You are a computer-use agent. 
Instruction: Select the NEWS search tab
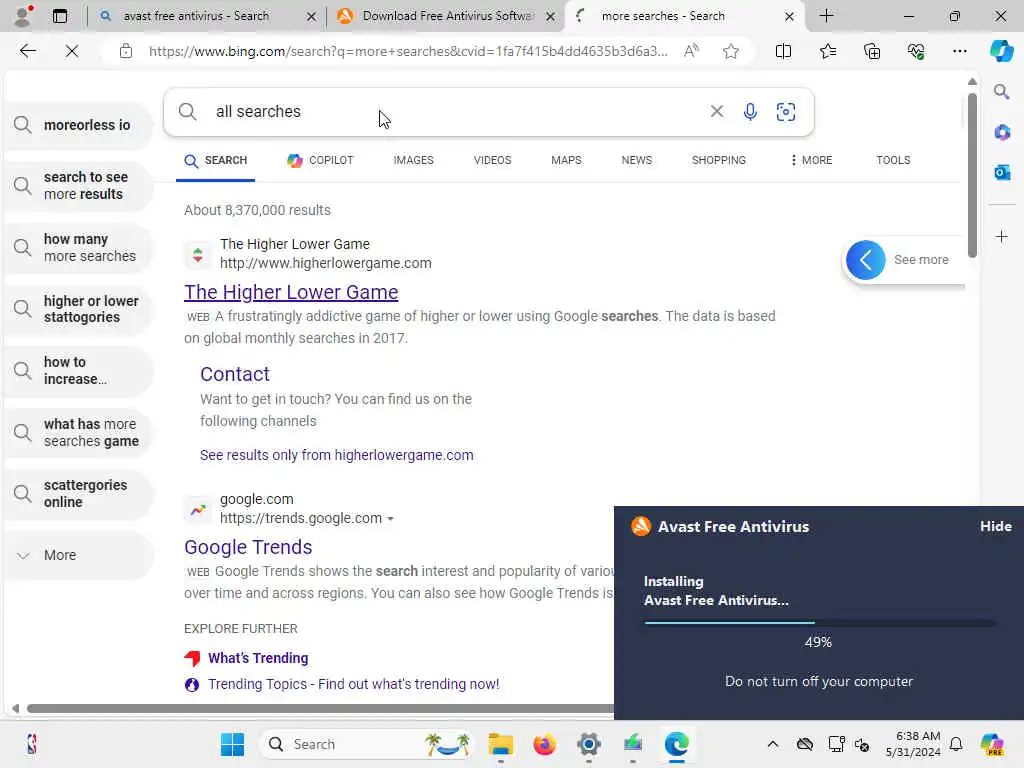637,161
